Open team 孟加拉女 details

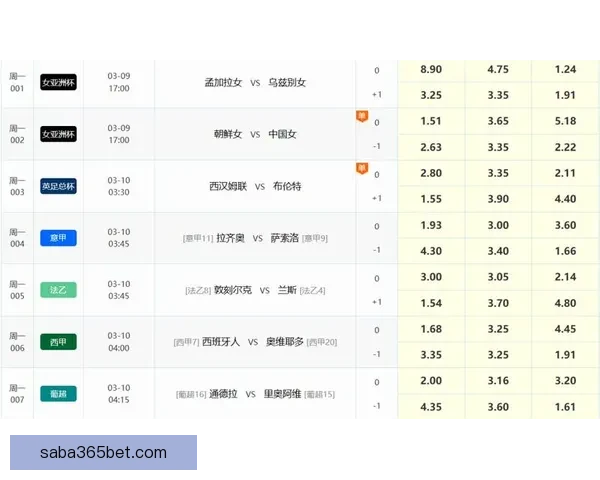point(223,82)
